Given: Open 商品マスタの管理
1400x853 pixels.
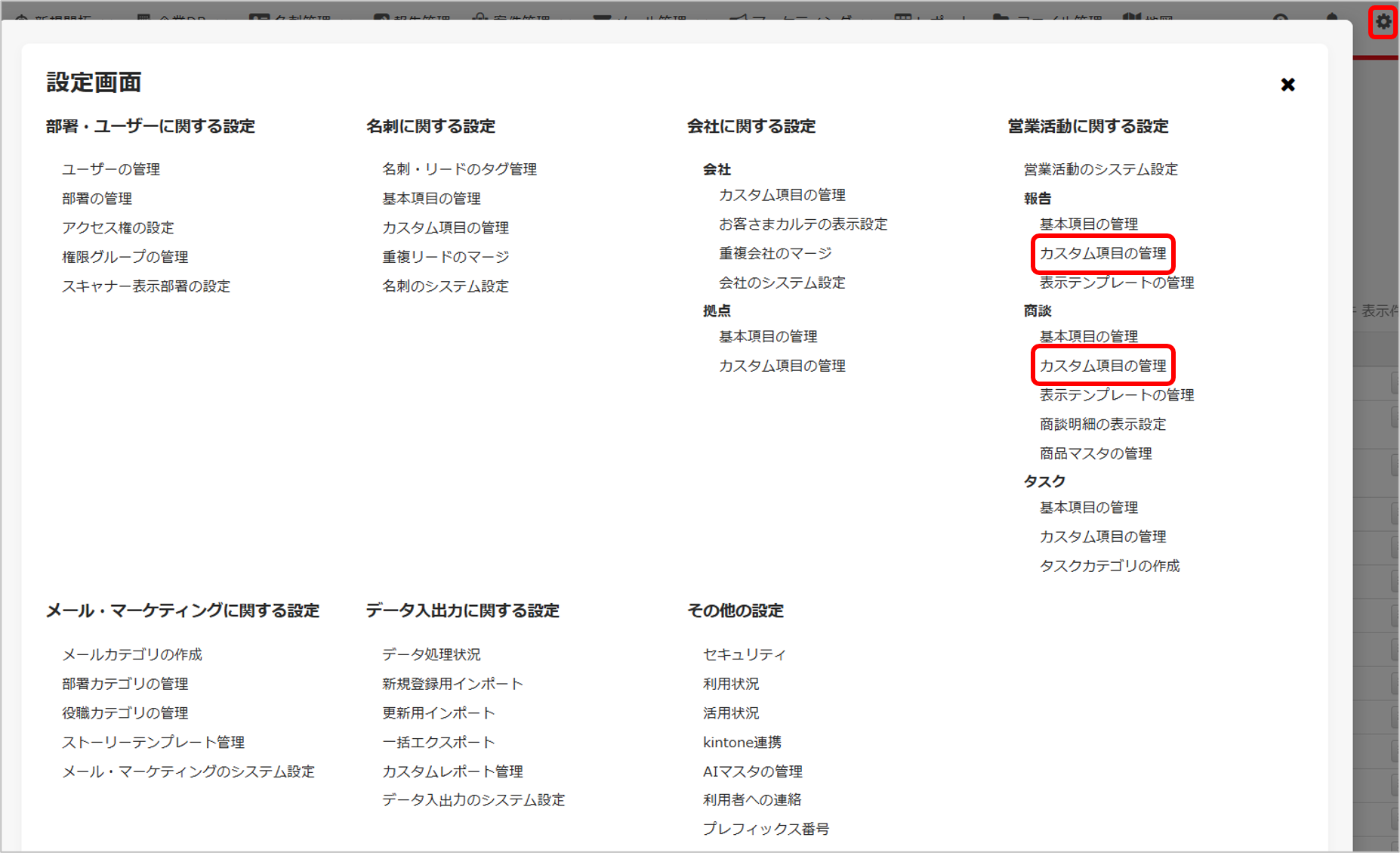Looking at the screenshot, I should (1095, 453).
